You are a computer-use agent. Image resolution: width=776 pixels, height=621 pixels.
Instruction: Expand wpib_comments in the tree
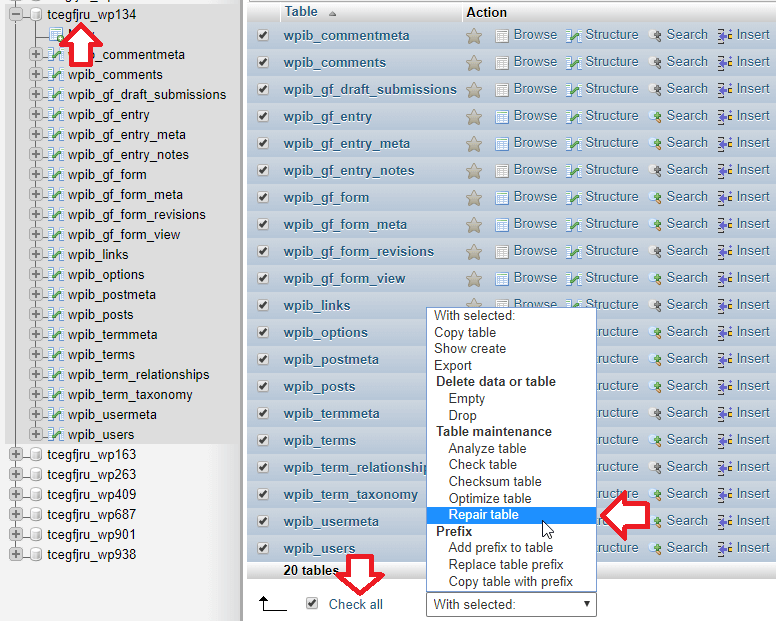click(x=36, y=74)
